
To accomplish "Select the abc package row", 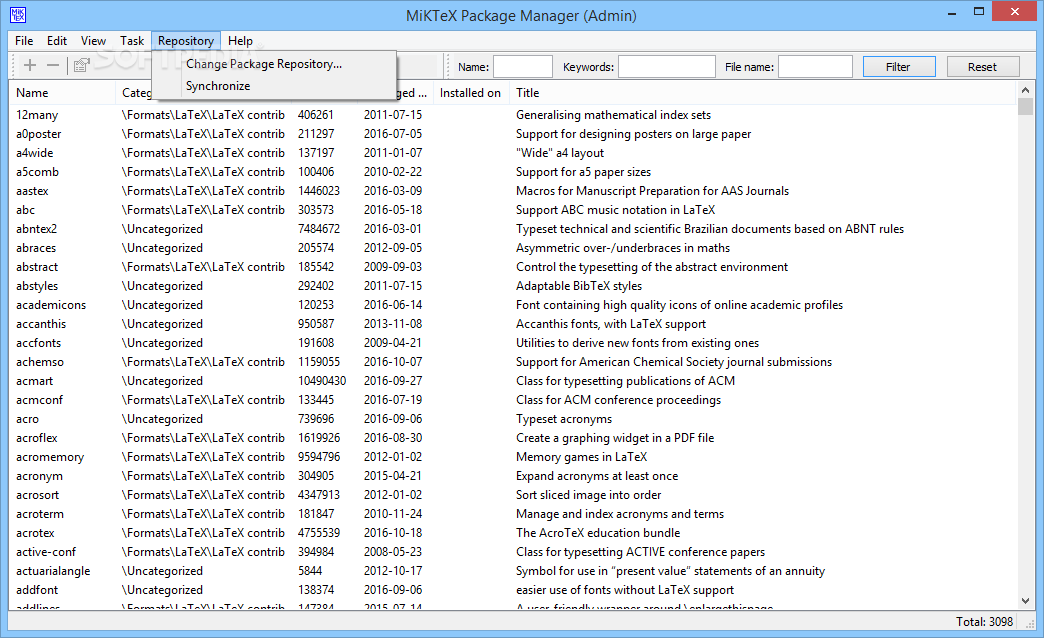I will tap(513, 210).
